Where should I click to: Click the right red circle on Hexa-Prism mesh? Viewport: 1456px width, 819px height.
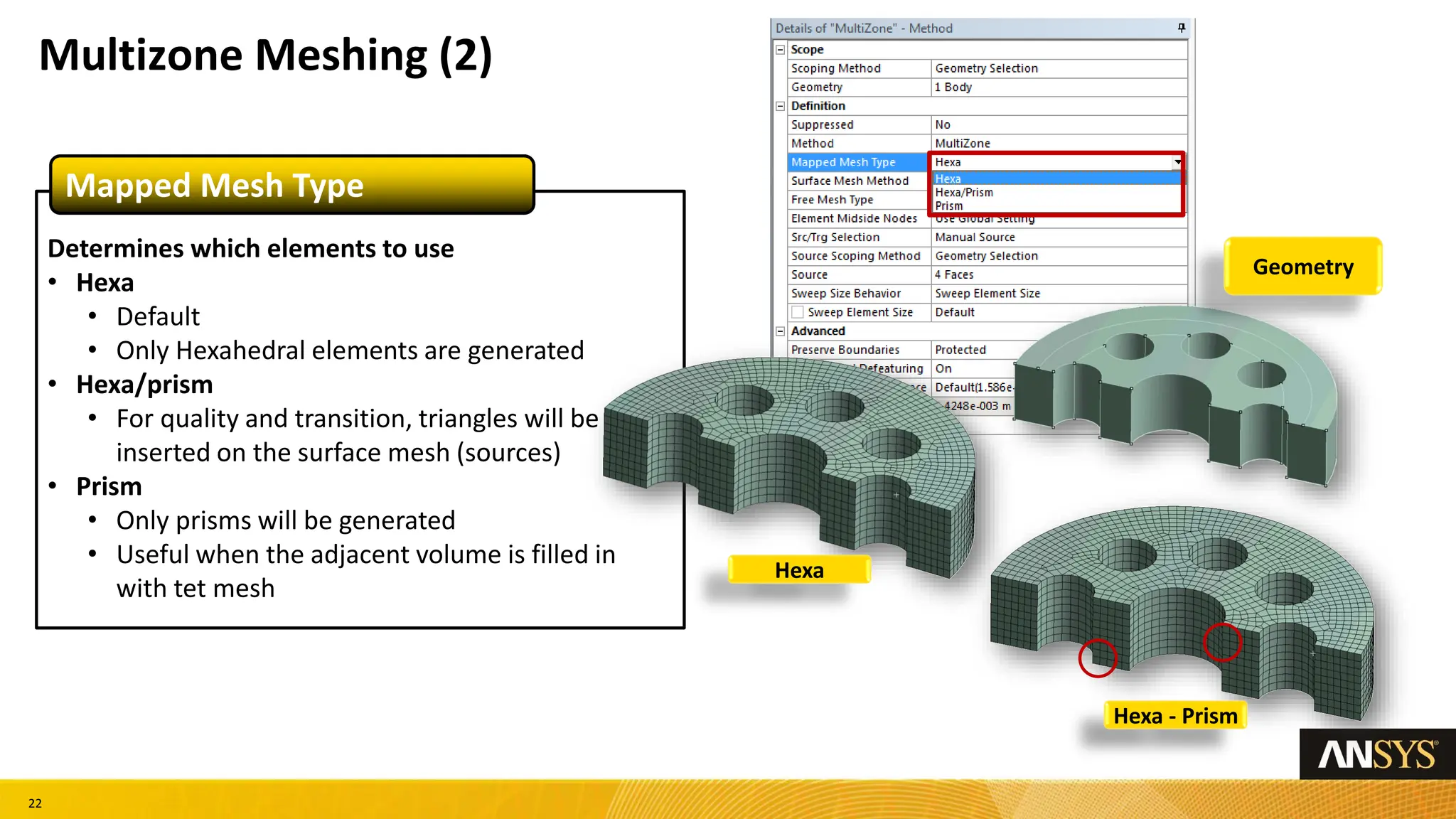(1222, 642)
